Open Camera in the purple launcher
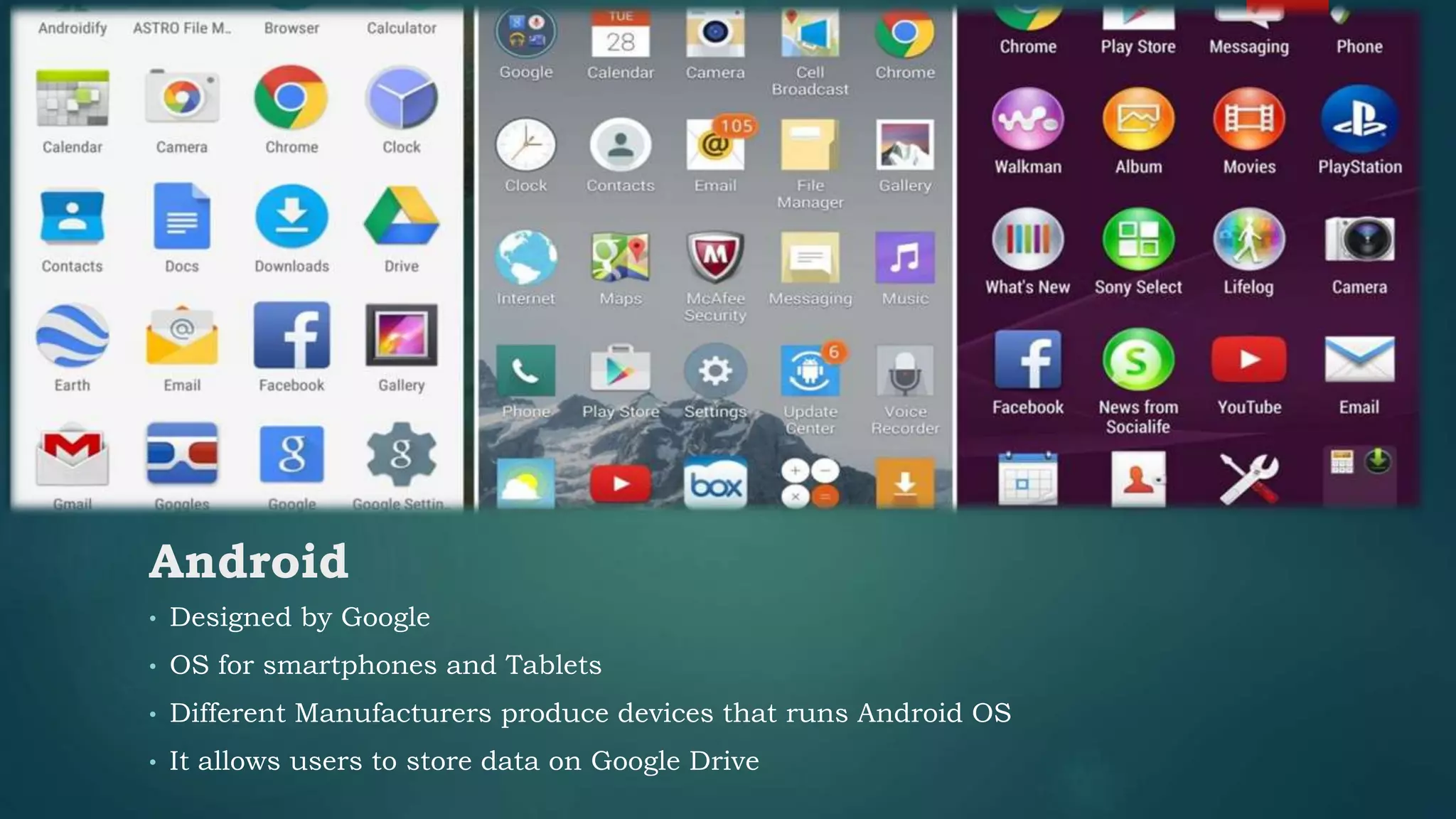This screenshot has width=1456, height=819. point(1359,240)
